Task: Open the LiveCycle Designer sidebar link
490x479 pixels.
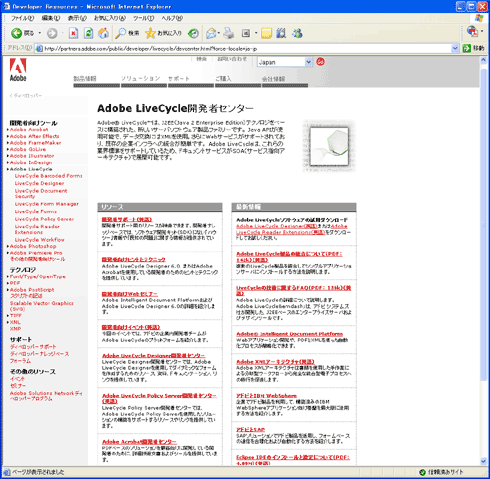Action: [x=39, y=183]
